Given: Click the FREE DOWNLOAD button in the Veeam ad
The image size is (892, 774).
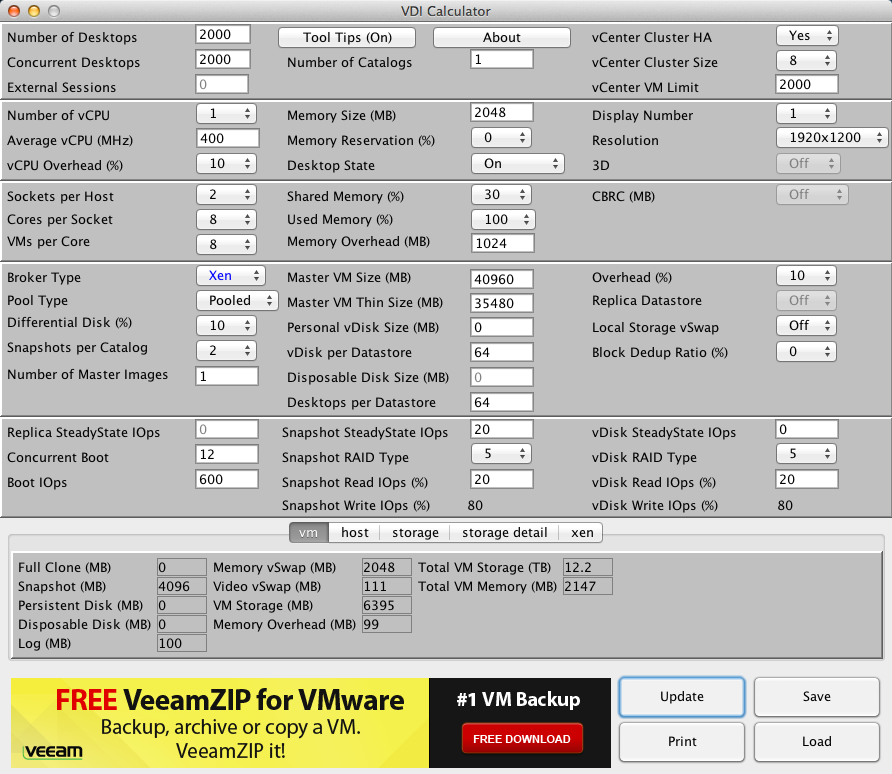Looking at the screenshot, I should (x=522, y=739).
